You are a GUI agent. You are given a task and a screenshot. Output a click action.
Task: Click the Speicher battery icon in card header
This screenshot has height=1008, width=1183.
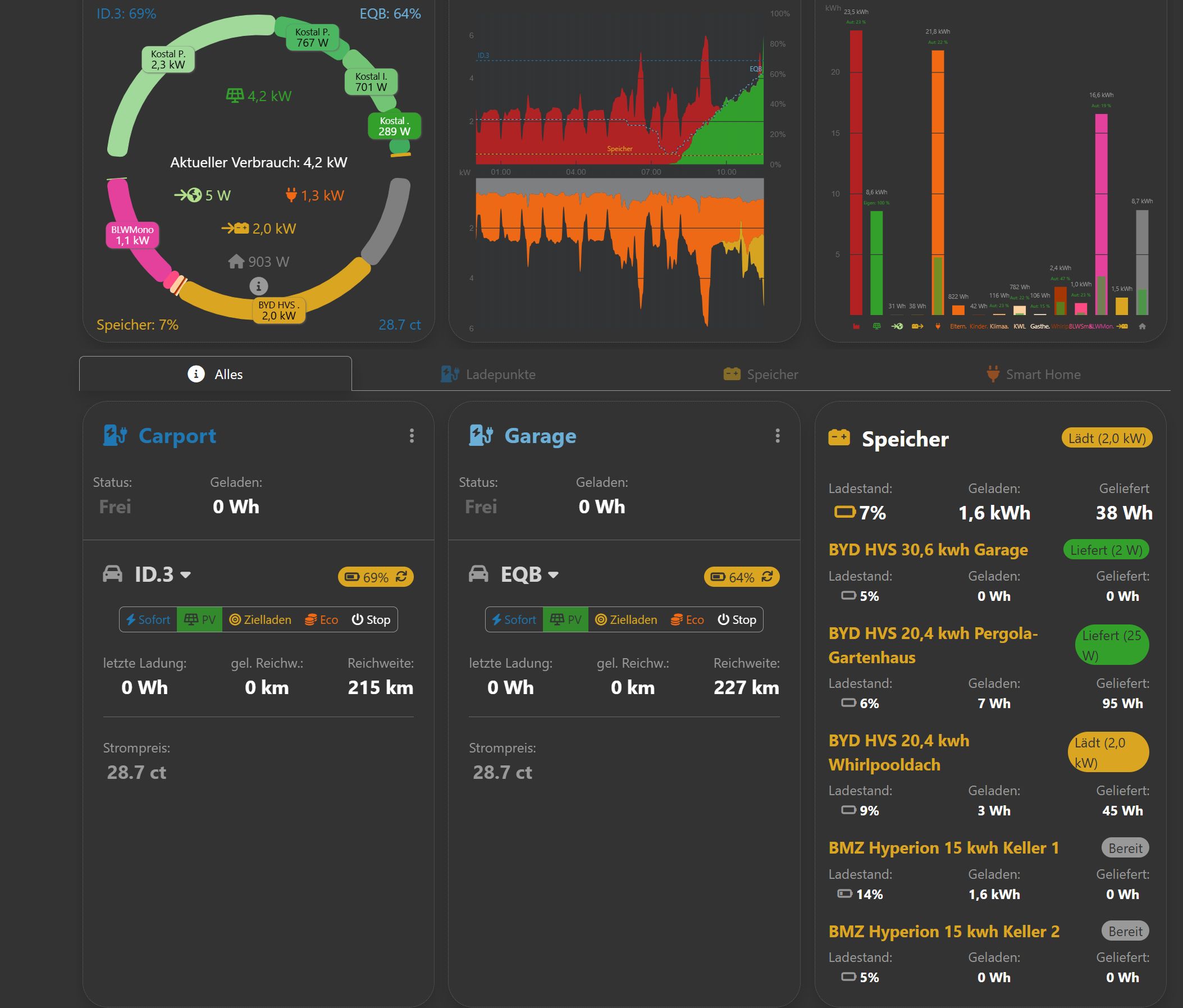coord(839,438)
